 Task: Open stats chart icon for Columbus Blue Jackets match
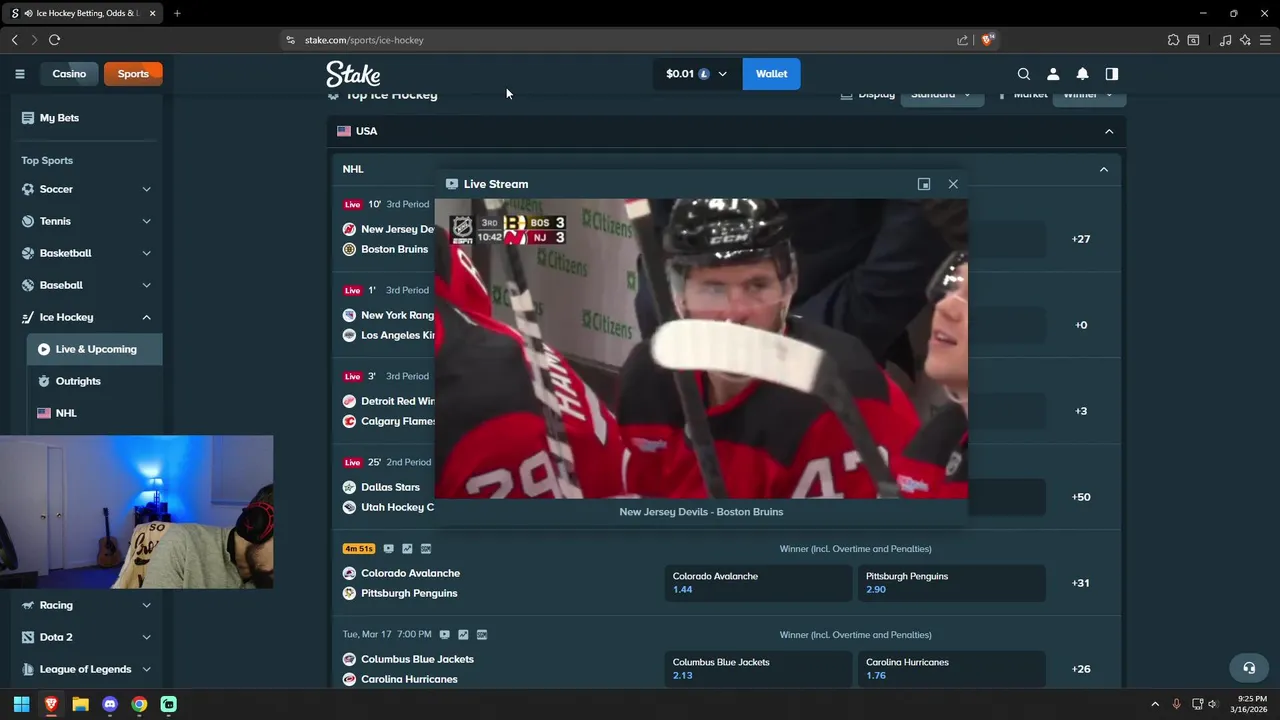click(463, 635)
